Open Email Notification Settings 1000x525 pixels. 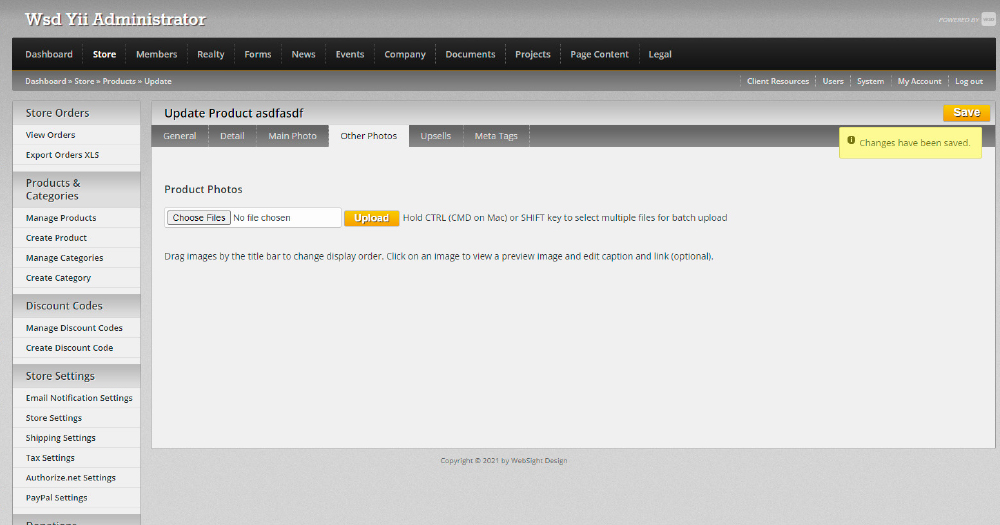tap(77, 398)
